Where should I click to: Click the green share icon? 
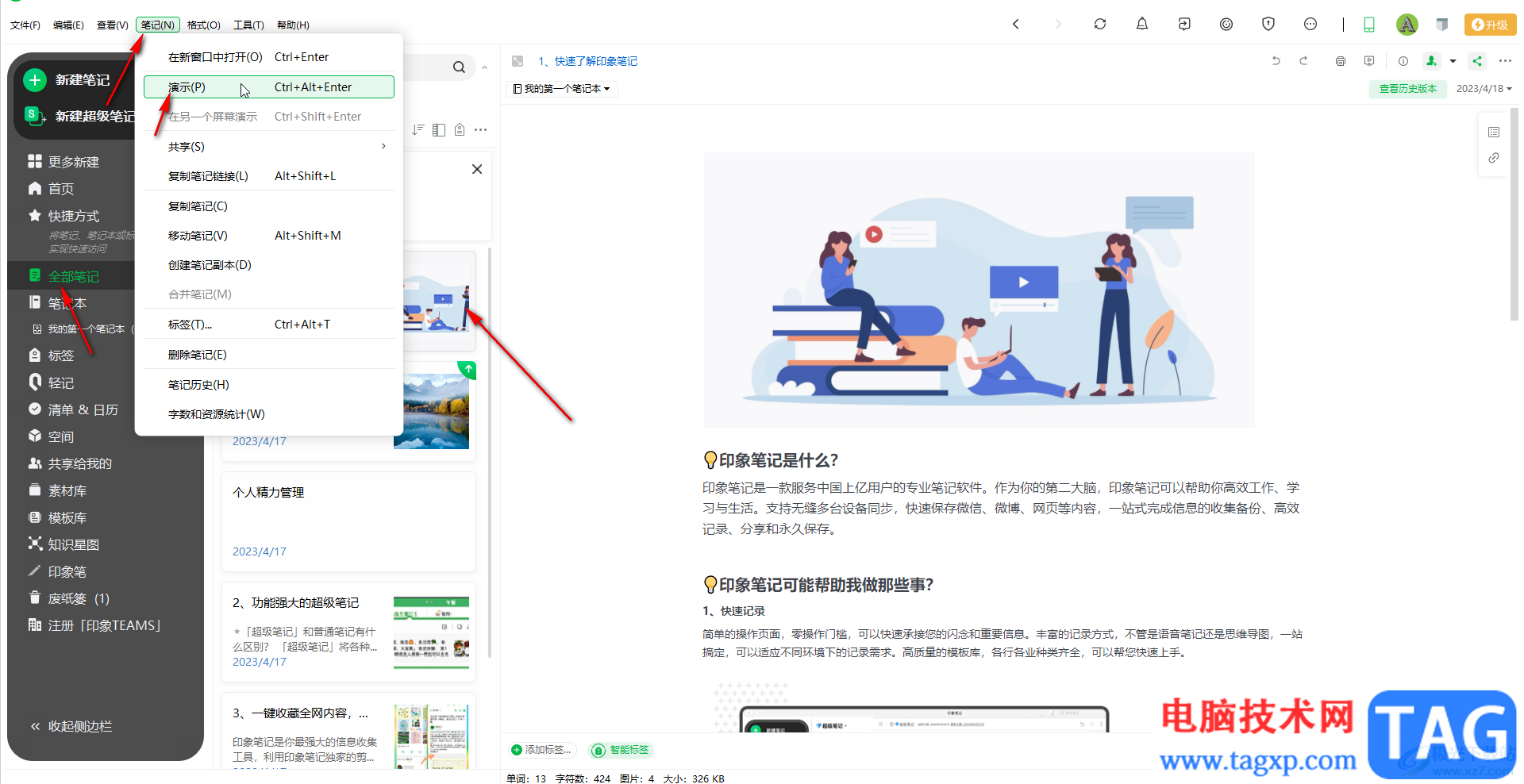pos(1476,61)
